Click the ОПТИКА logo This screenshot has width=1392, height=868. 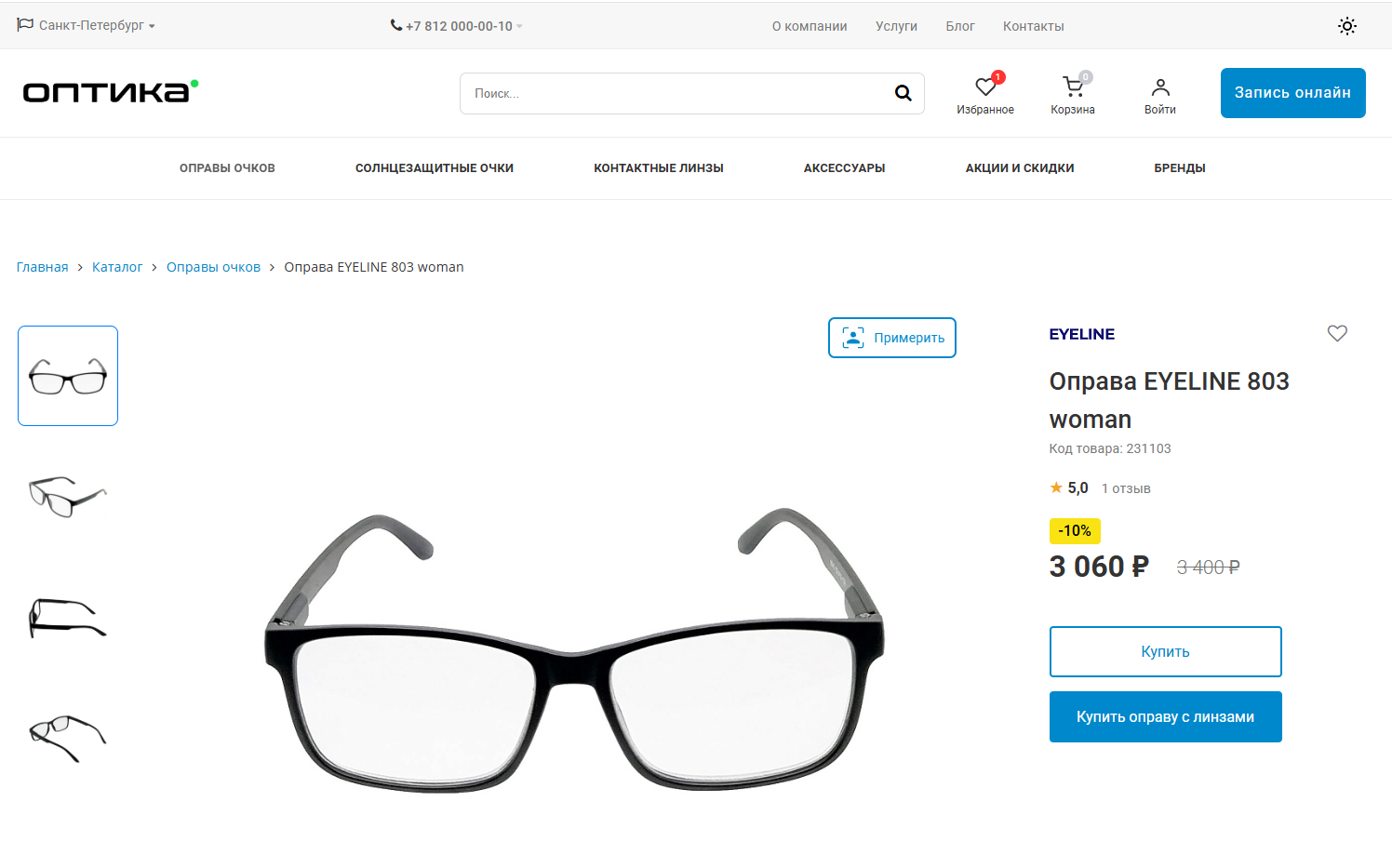(109, 90)
